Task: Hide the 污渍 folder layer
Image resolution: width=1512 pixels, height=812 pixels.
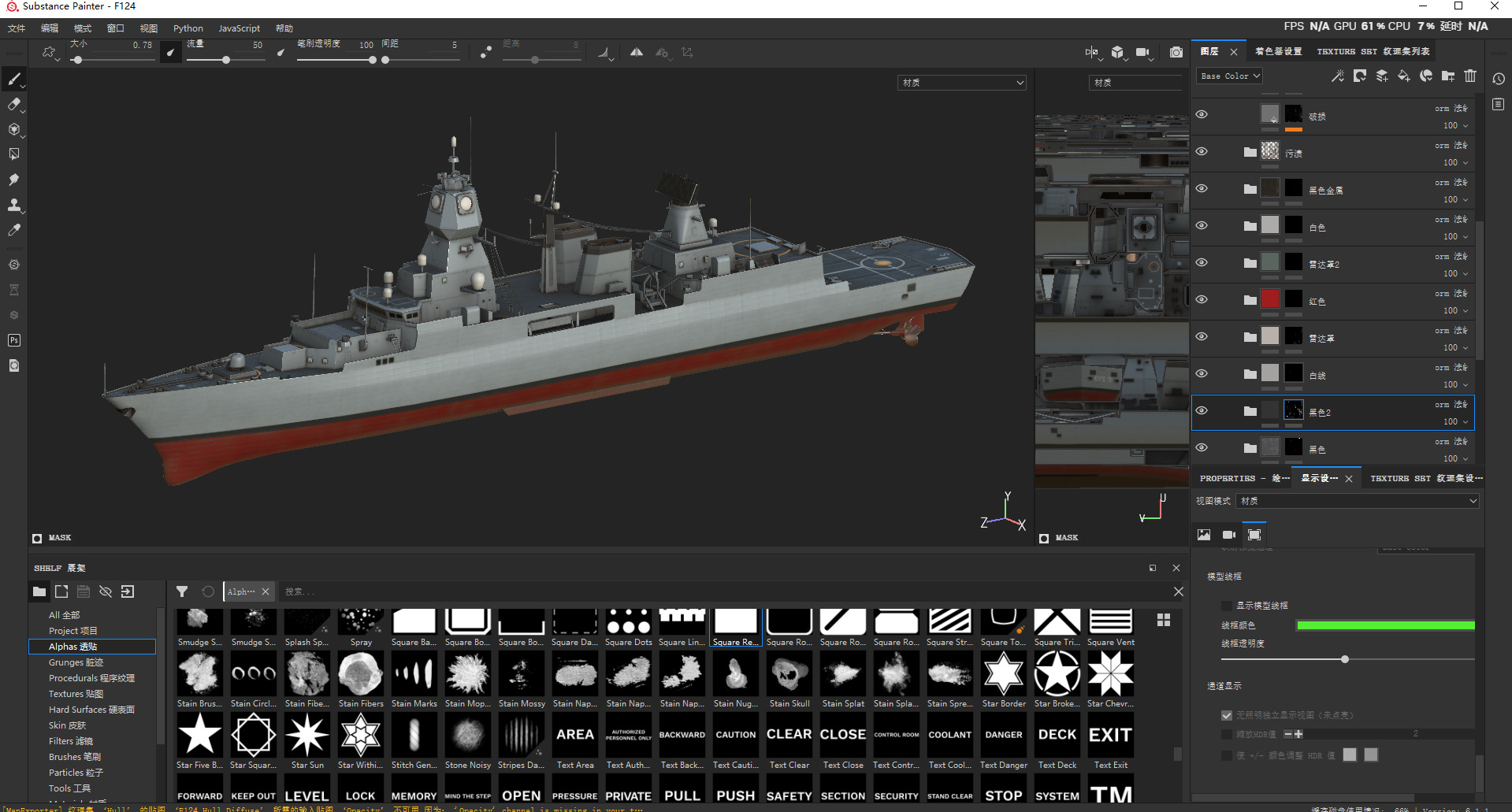Action: (x=1202, y=151)
